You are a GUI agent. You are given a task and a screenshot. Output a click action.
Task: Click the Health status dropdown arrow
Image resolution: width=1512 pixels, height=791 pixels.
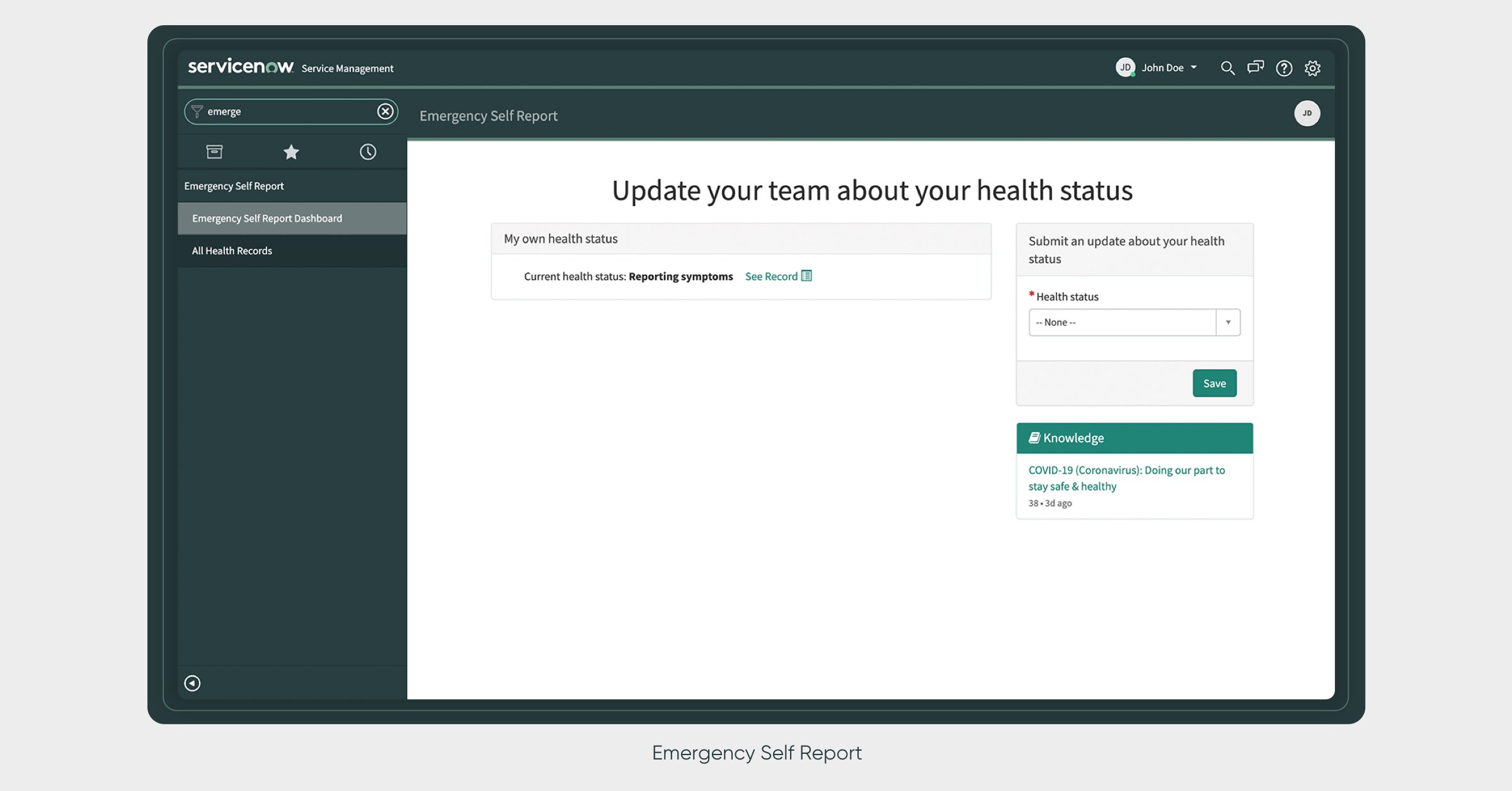(x=1228, y=322)
